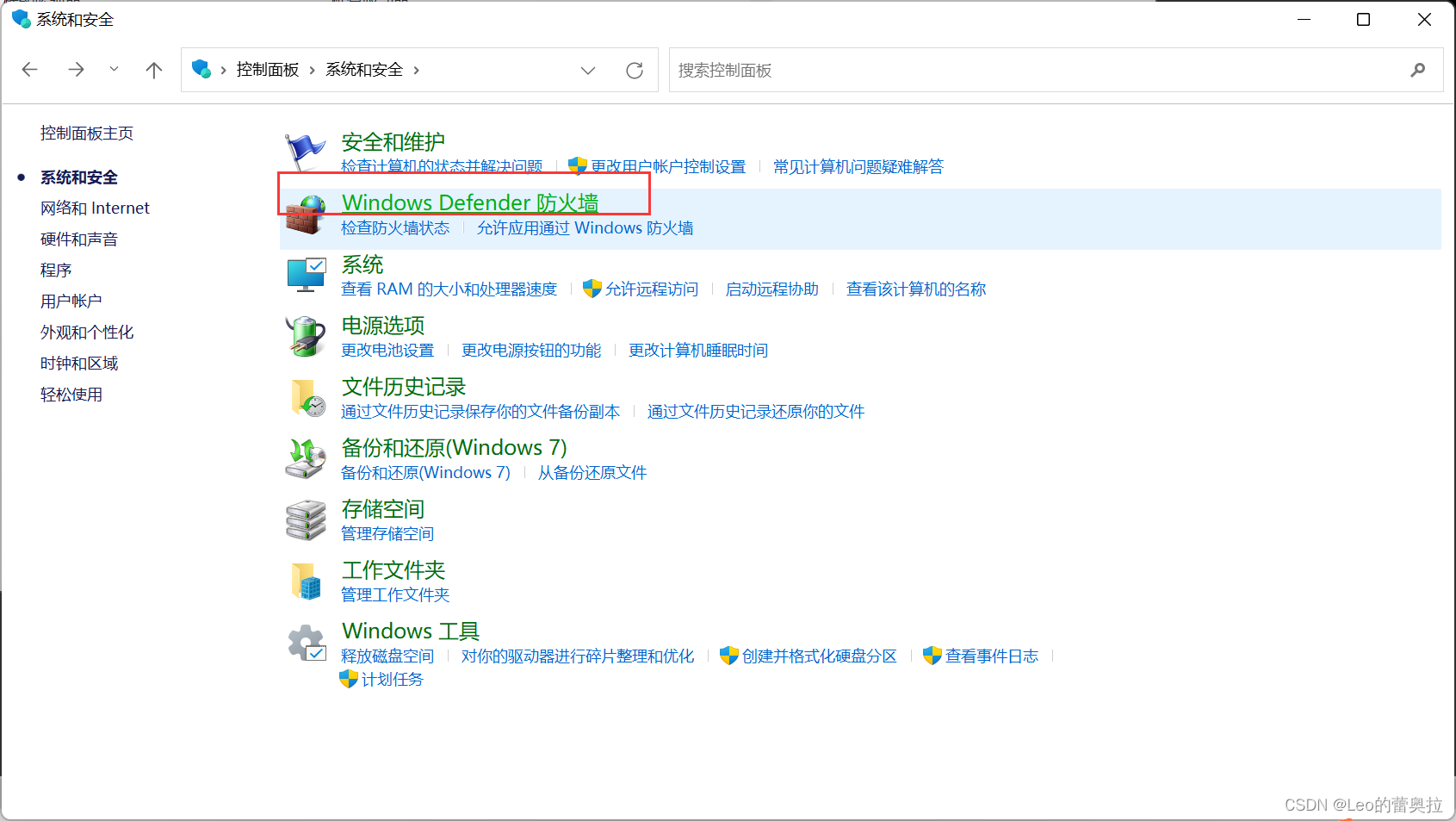Viewport: 1456px width, 821px height.
Task: Click the control panel icon in the address bar
Action: pyautogui.click(x=201, y=69)
